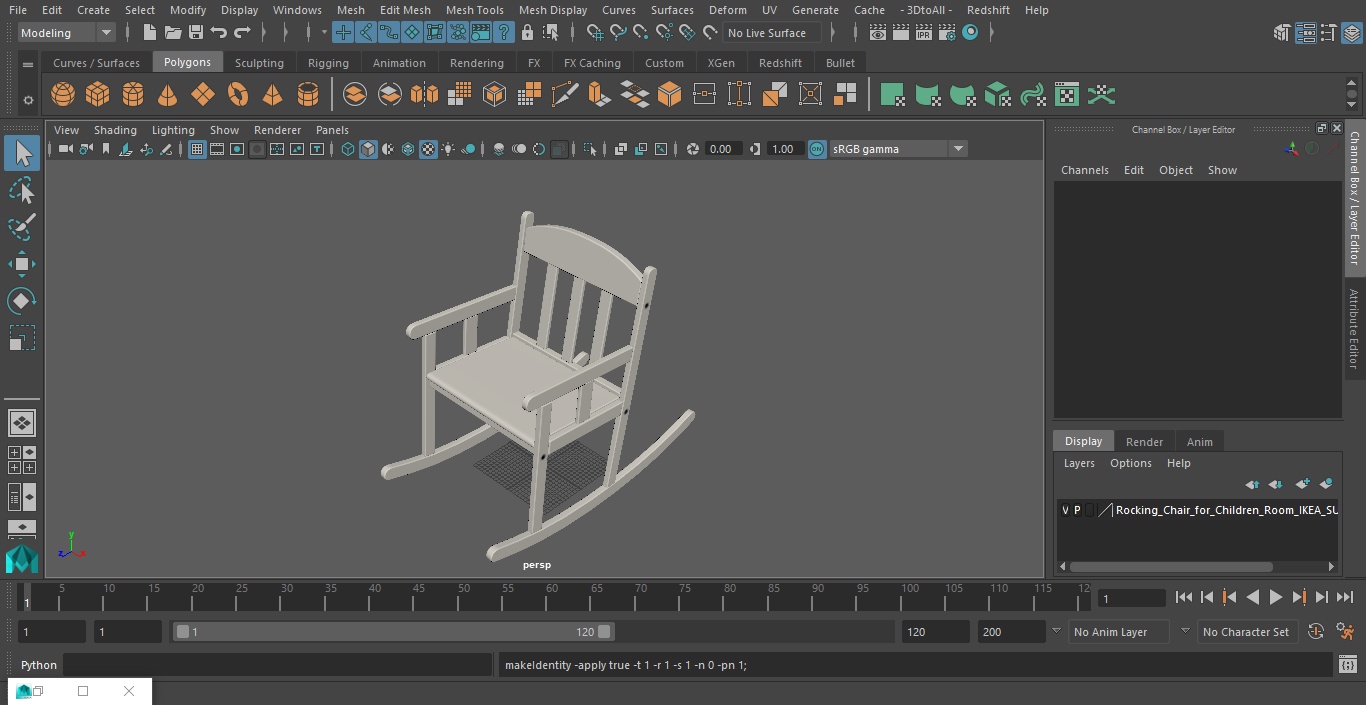This screenshot has height=705, width=1366.
Task: Toggle smooth shade all in viewport toolbar
Action: [x=368, y=149]
